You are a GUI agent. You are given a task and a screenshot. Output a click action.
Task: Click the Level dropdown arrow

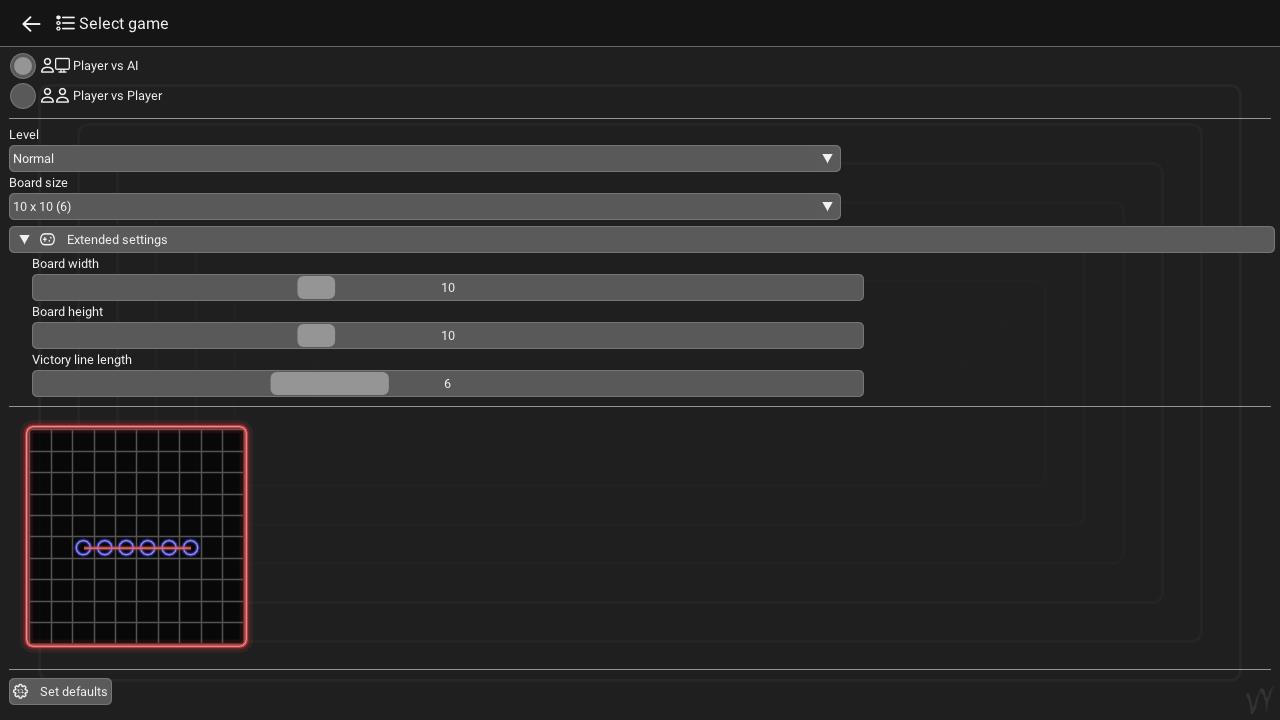click(x=828, y=158)
